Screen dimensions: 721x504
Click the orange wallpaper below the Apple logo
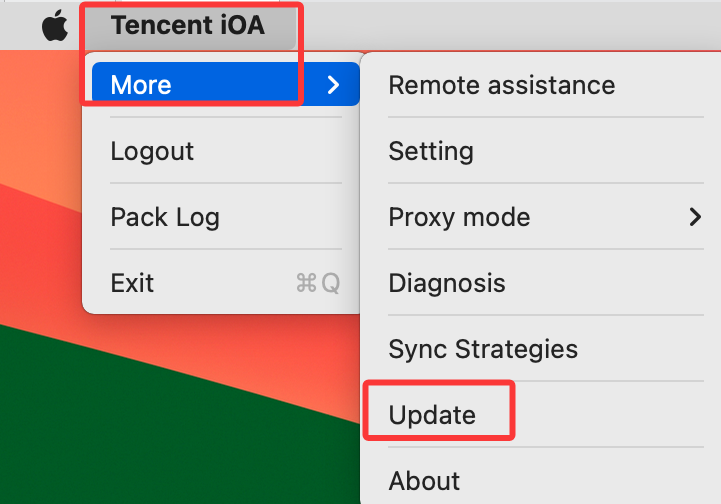(x=39, y=115)
